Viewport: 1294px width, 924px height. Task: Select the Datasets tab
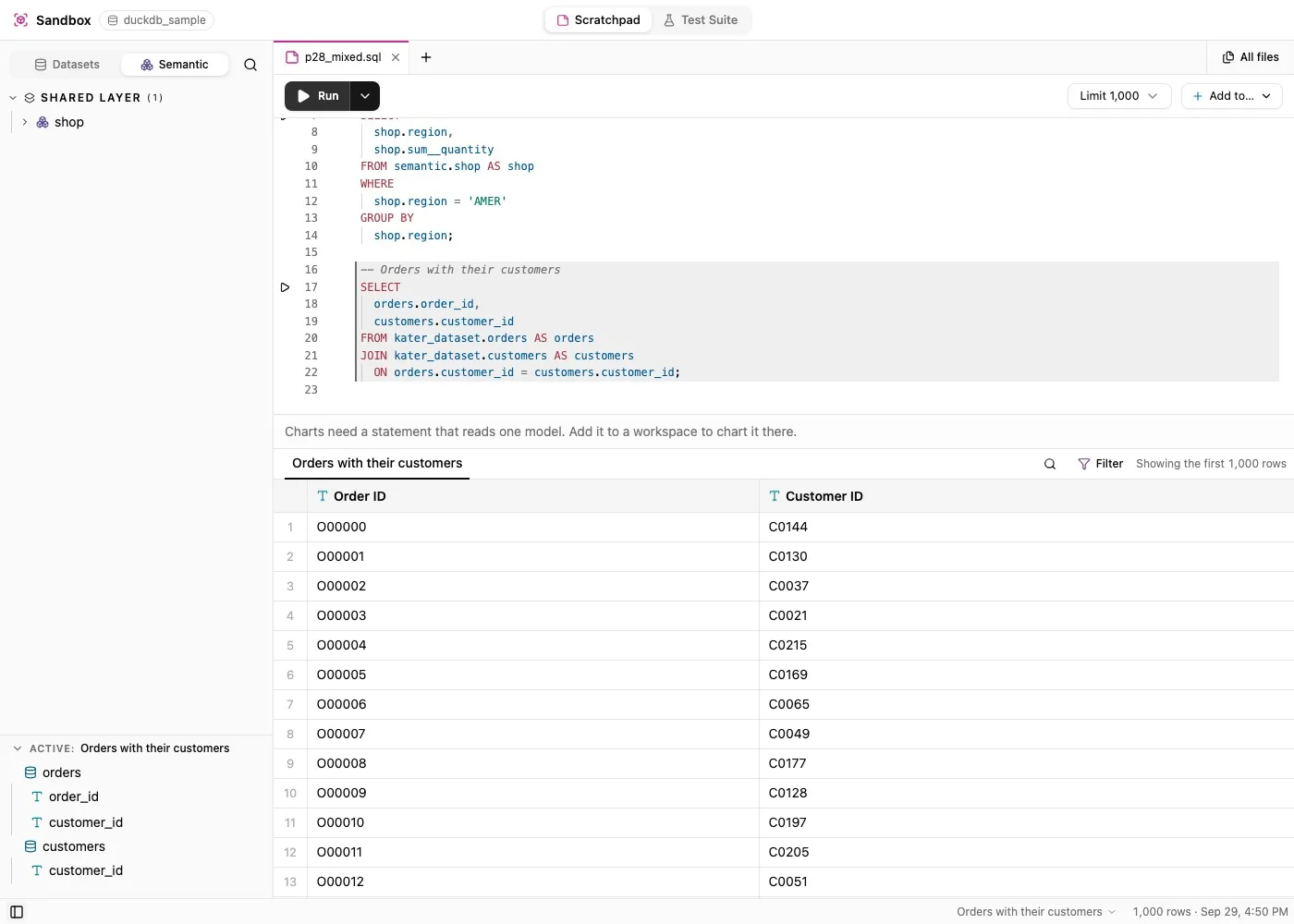(67, 65)
